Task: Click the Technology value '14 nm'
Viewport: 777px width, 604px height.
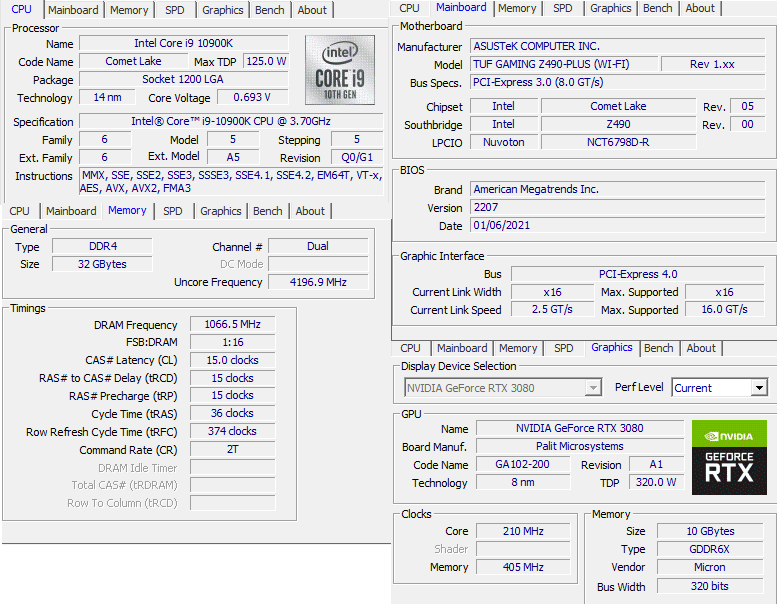Action: 107,97
